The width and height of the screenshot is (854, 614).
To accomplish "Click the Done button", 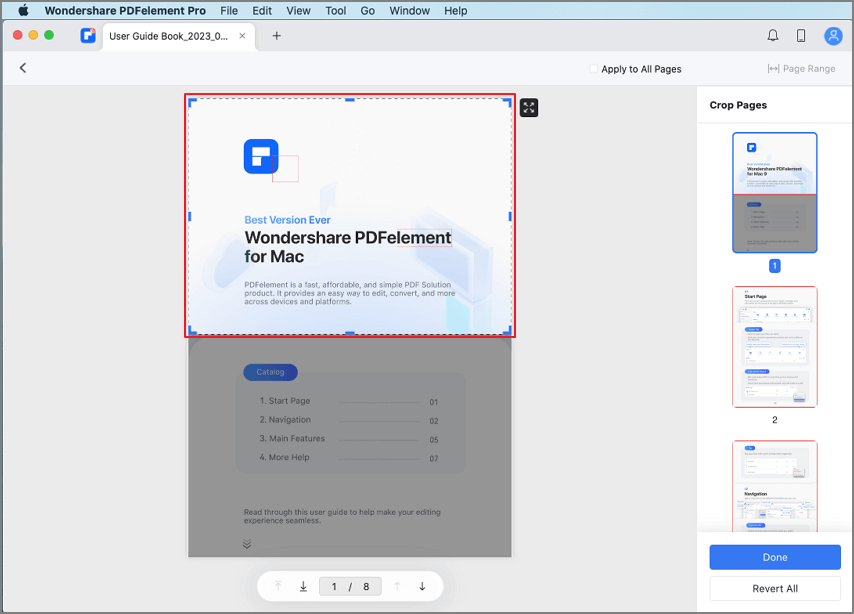I will point(774,557).
